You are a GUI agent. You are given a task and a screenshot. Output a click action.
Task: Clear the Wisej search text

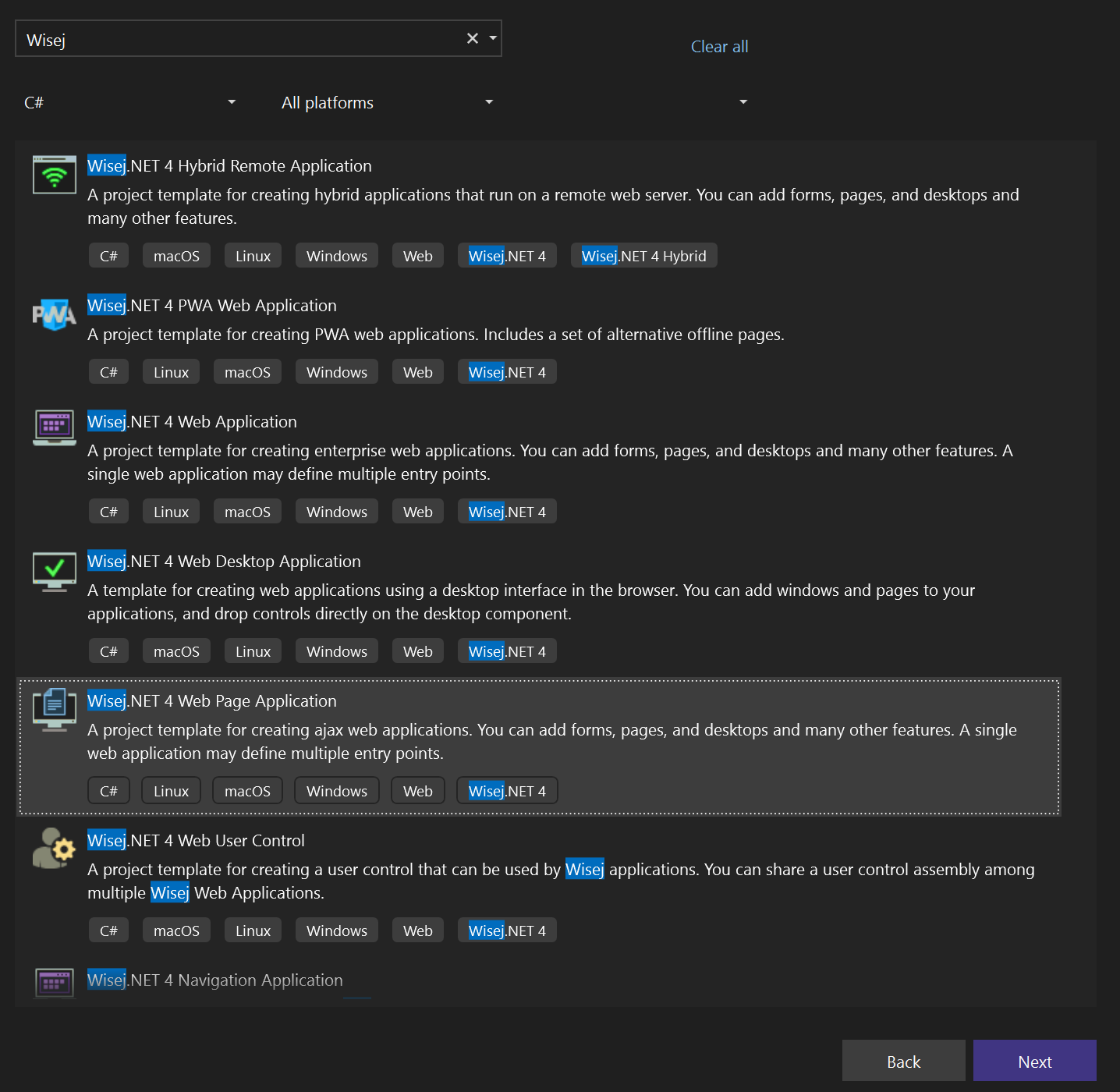click(472, 38)
